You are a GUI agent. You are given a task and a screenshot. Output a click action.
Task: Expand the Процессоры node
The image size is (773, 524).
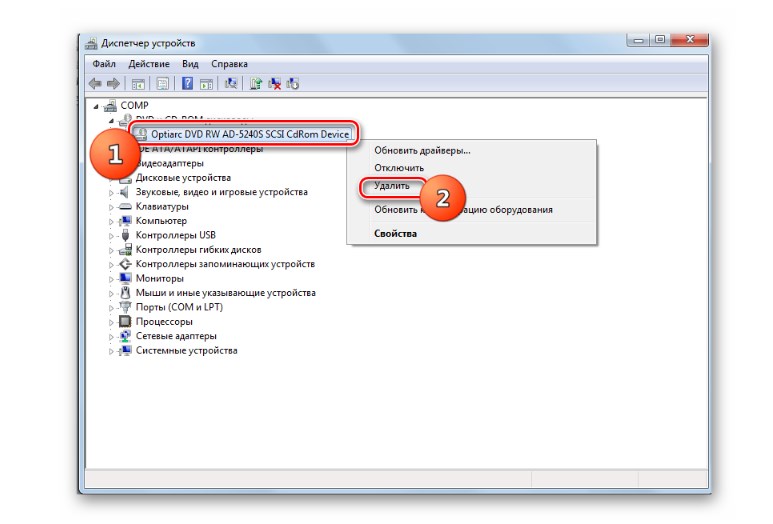(x=111, y=322)
